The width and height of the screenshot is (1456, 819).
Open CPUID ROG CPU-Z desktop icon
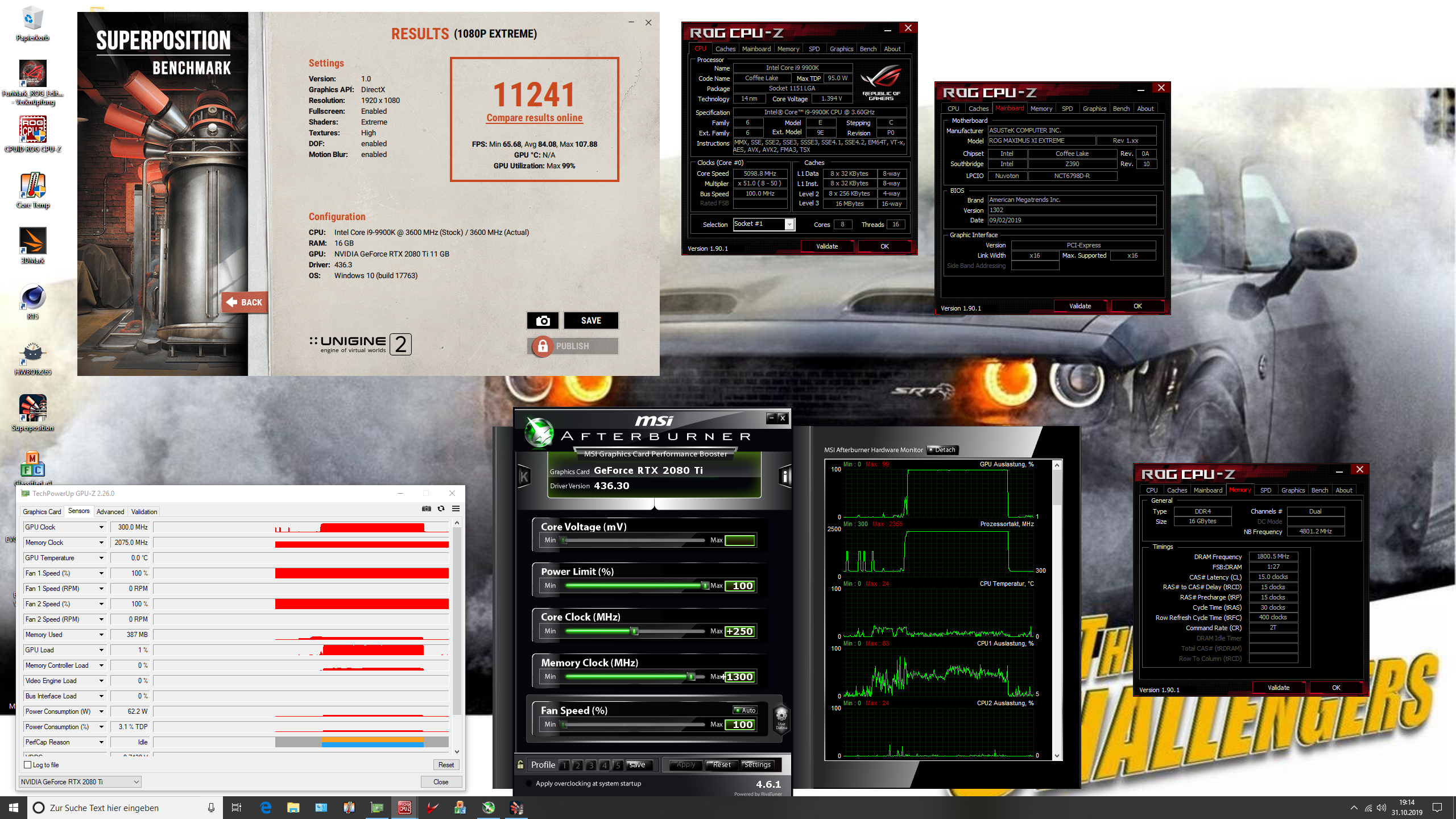[x=32, y=134]
